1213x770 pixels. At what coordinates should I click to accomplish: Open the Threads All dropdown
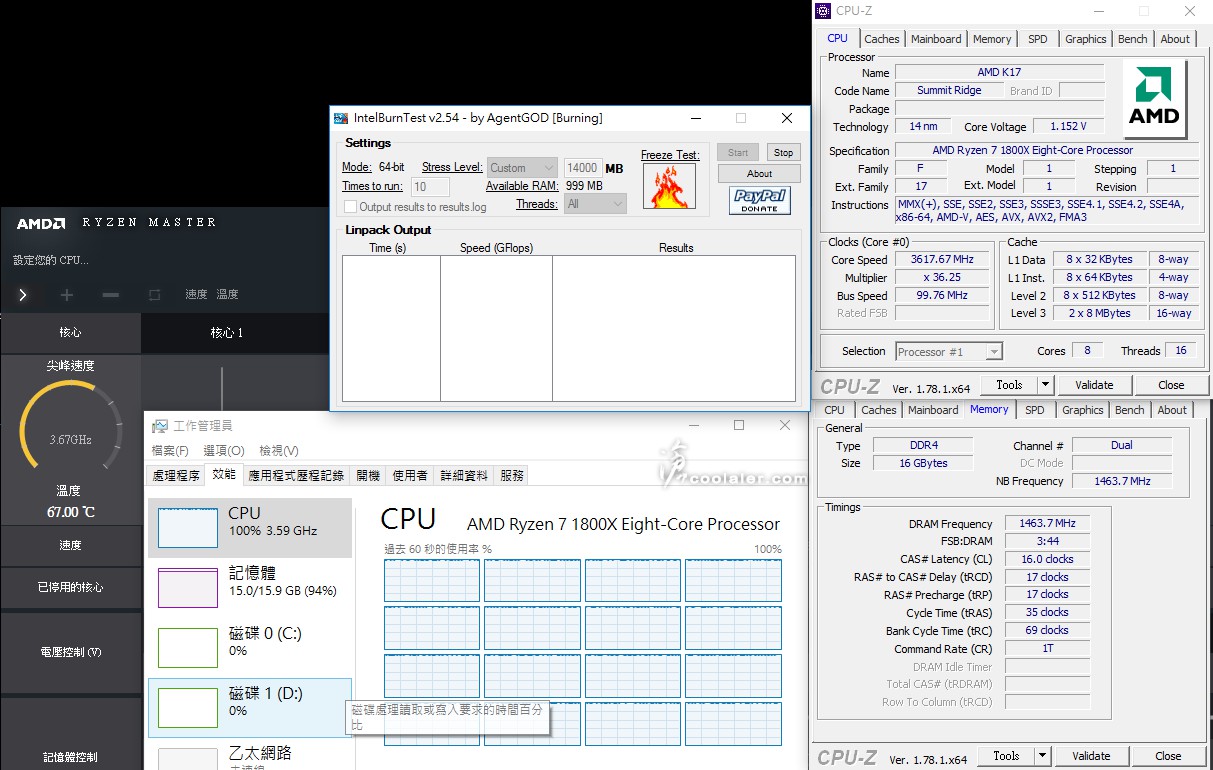pos(595,204)
